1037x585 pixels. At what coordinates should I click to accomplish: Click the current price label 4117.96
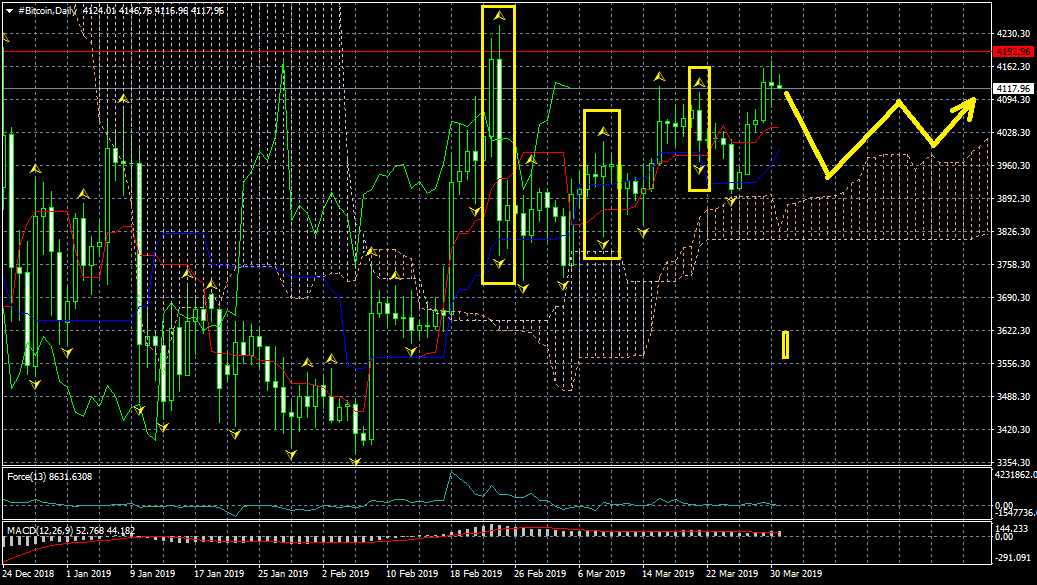pos(1012,88)
